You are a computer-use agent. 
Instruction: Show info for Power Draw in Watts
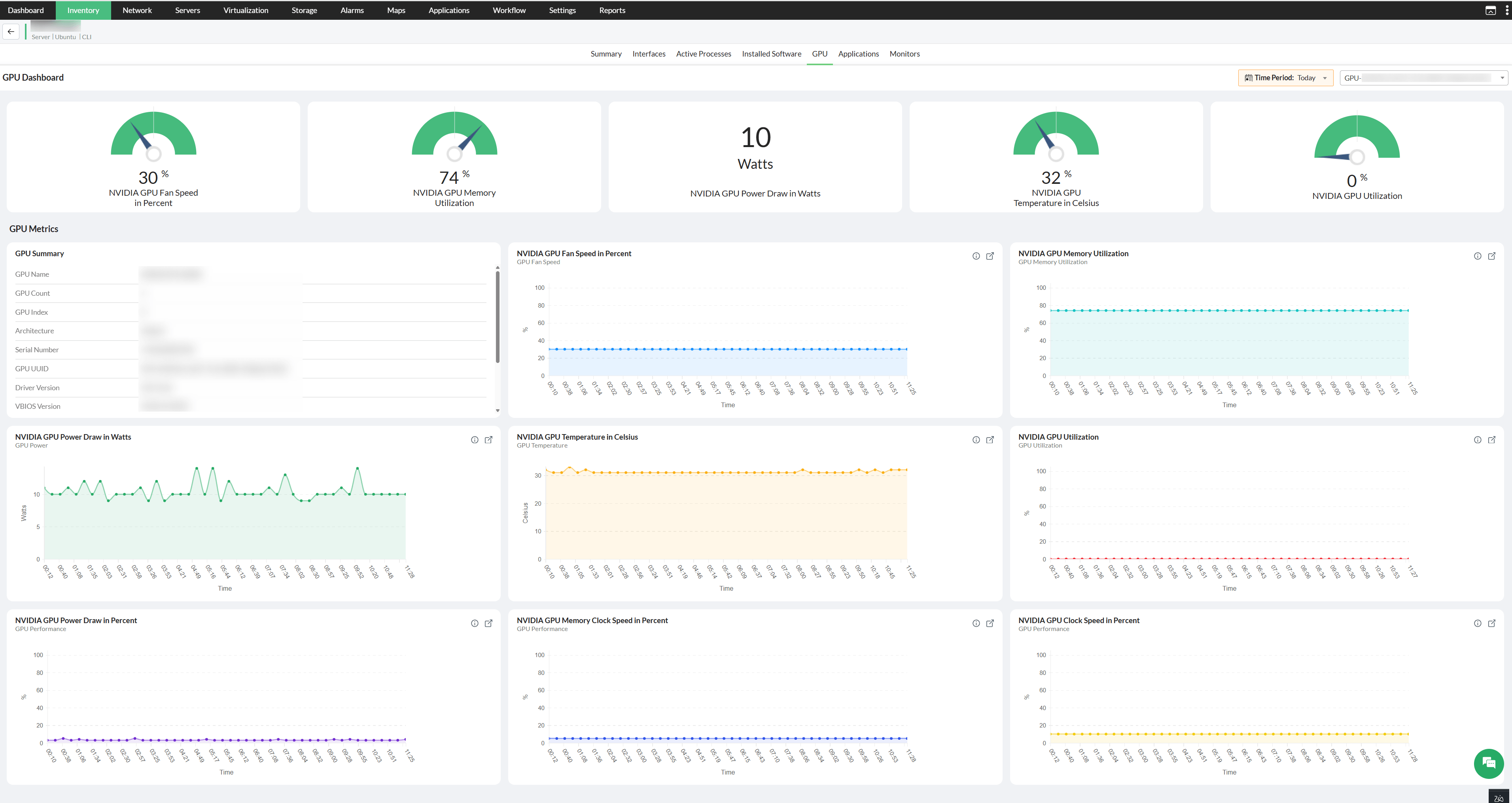click(x=474, y=440)
